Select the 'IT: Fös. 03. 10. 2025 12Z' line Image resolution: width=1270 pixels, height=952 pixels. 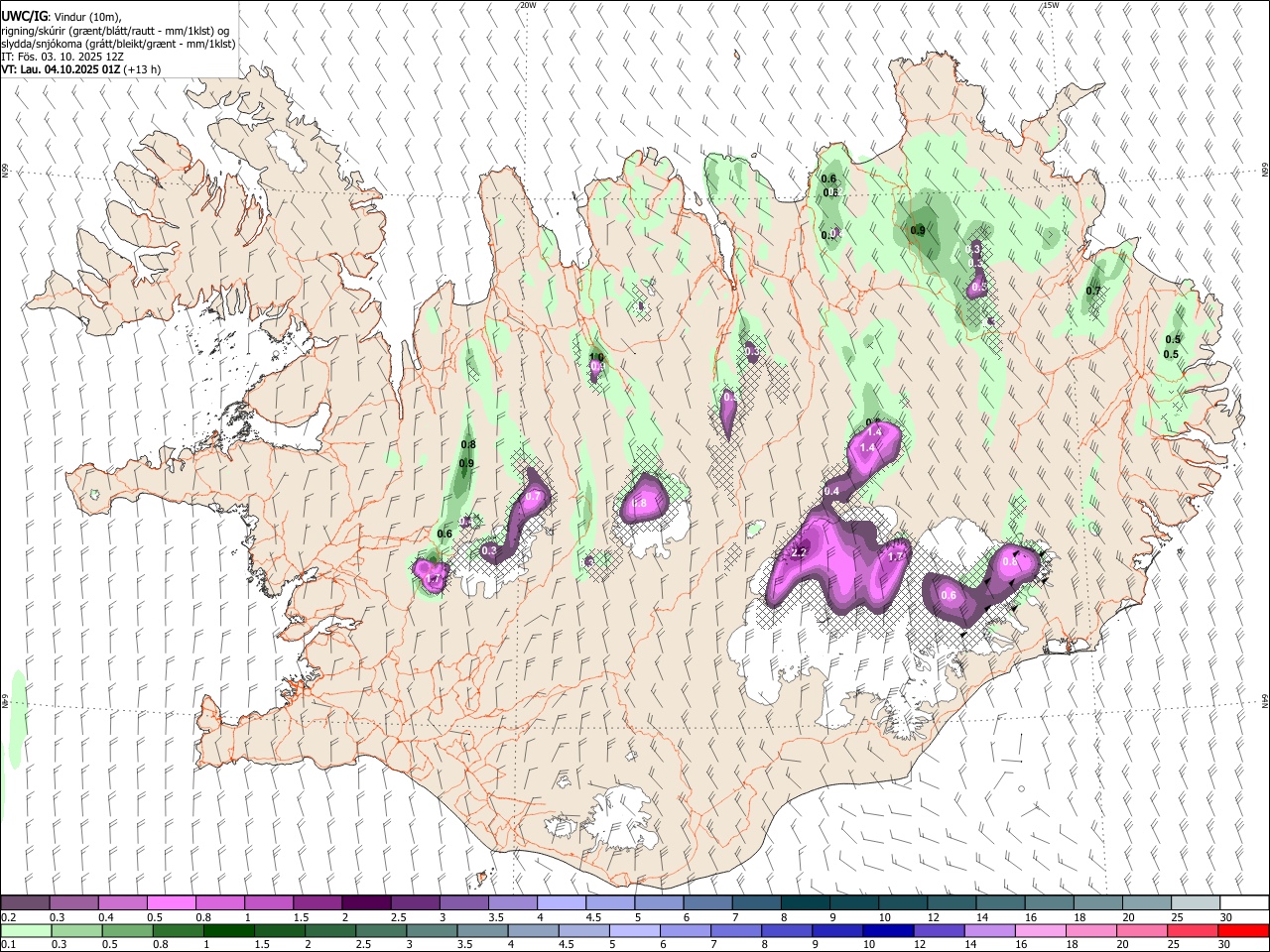(63, 57)
